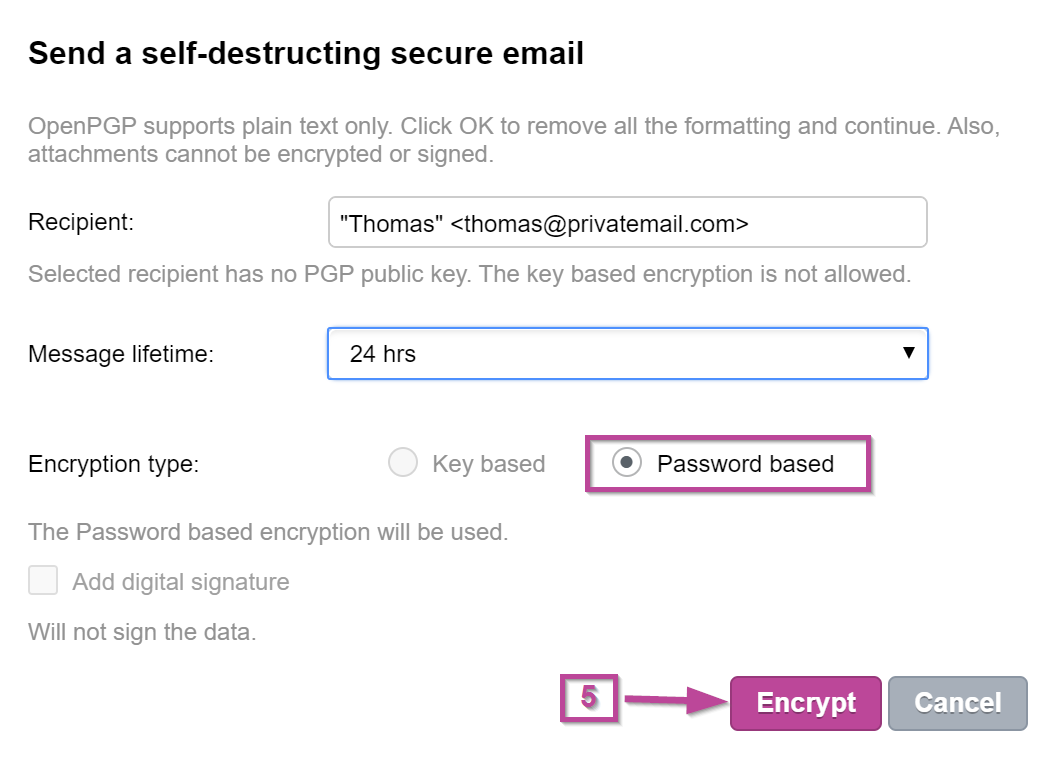This screenshot has width=1059, height=763.
Task: Click the black dropdown arrow for Message lifetime
Action: (x=908, y=353)
